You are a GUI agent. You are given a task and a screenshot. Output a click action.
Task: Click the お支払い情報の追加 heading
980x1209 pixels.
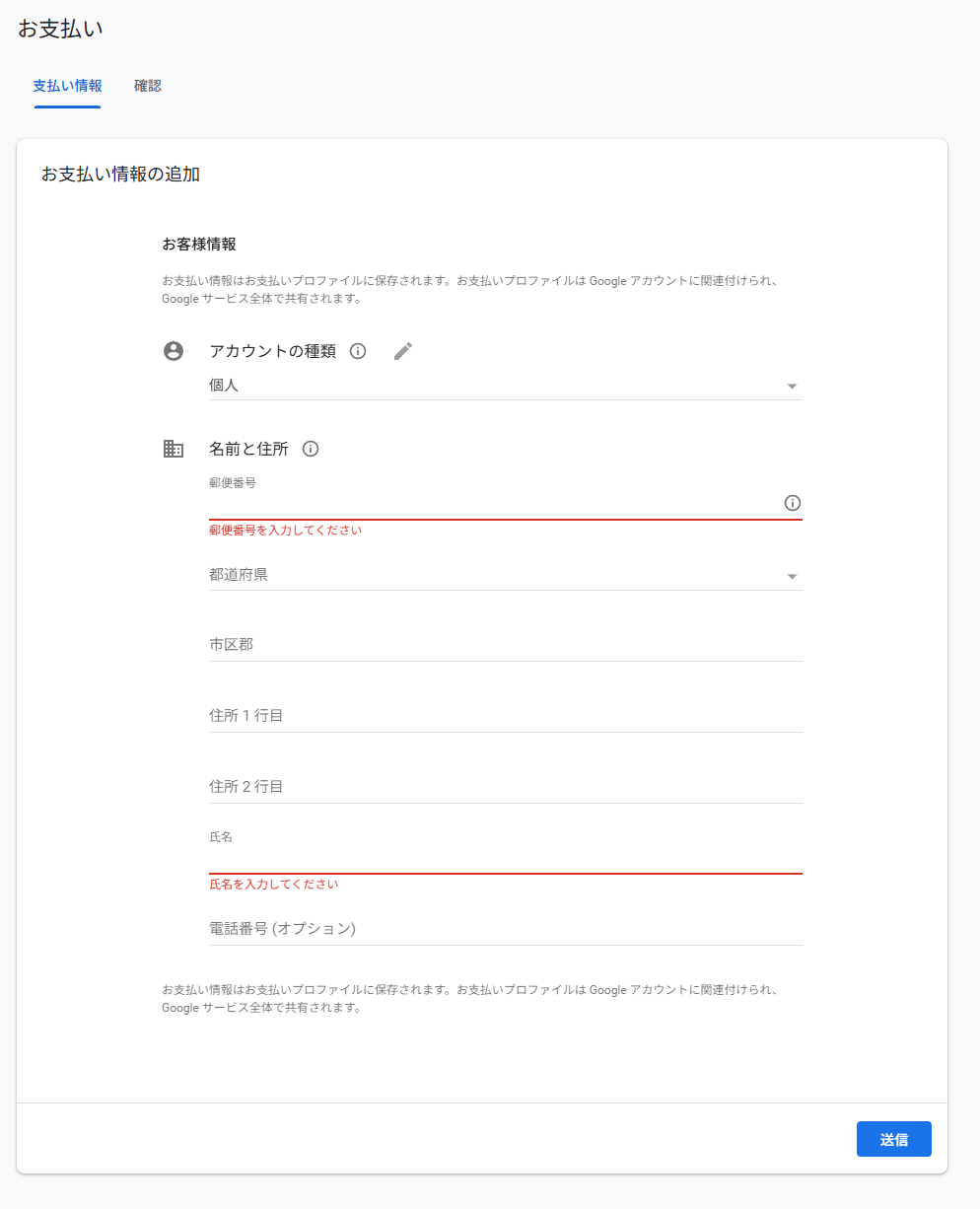(120, 175)
